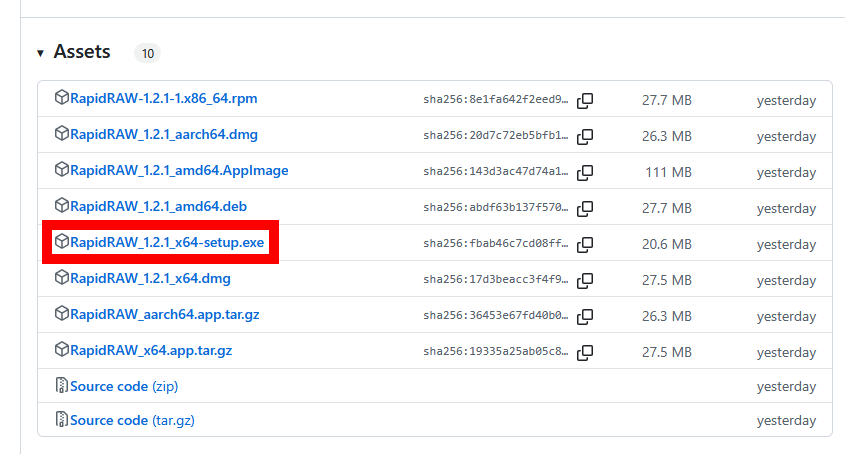845x454 pixels.
Task: Click hash text sha256:17d3beacc3f4f9…
Action: pyautogui.click(x=496, y=280)
